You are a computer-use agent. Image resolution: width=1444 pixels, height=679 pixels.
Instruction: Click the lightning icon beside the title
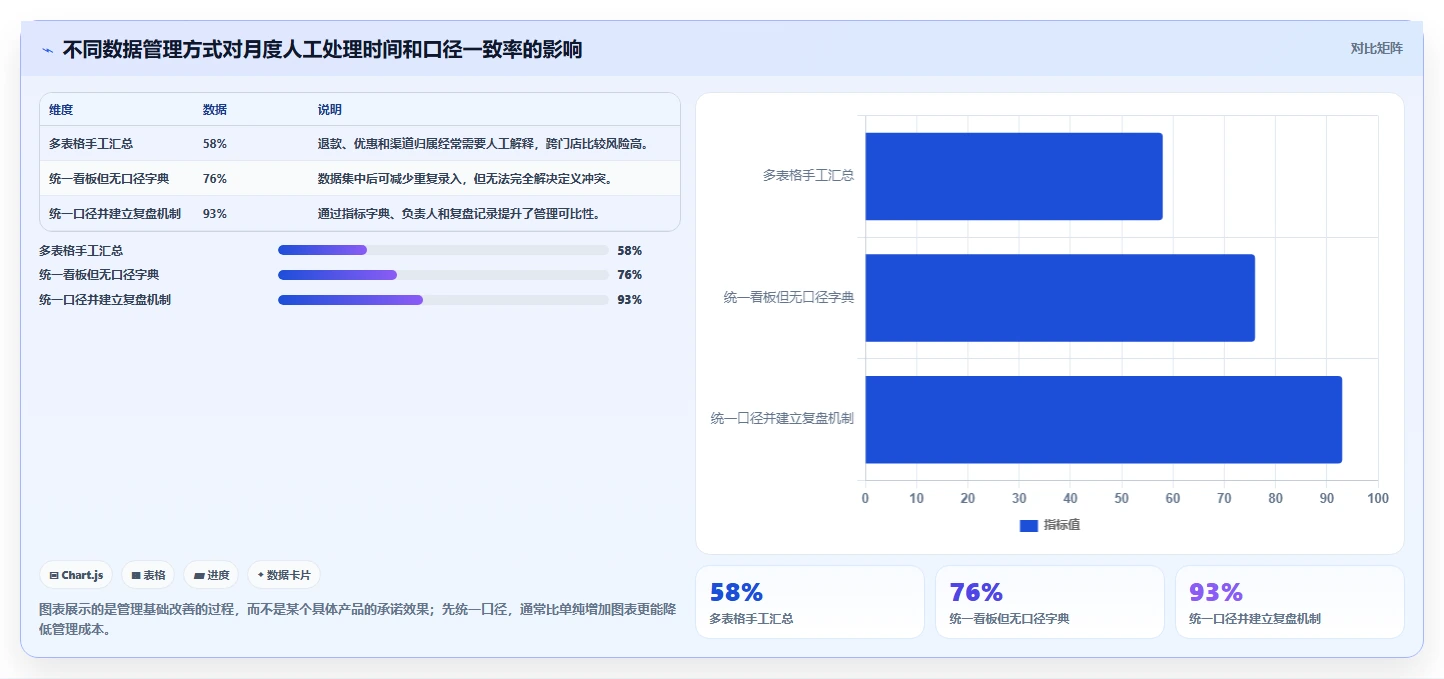(x=48, y=50)
